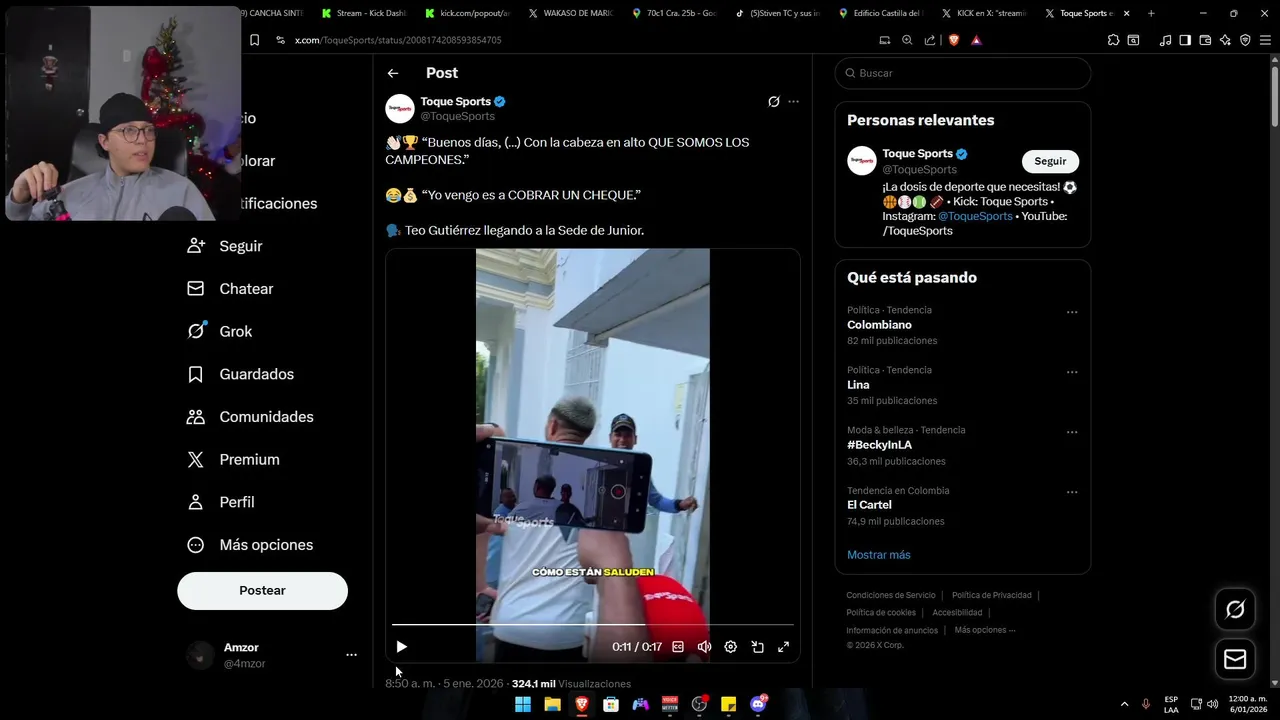Open account menu dots next to Amzor

click(x=351, y=655)
